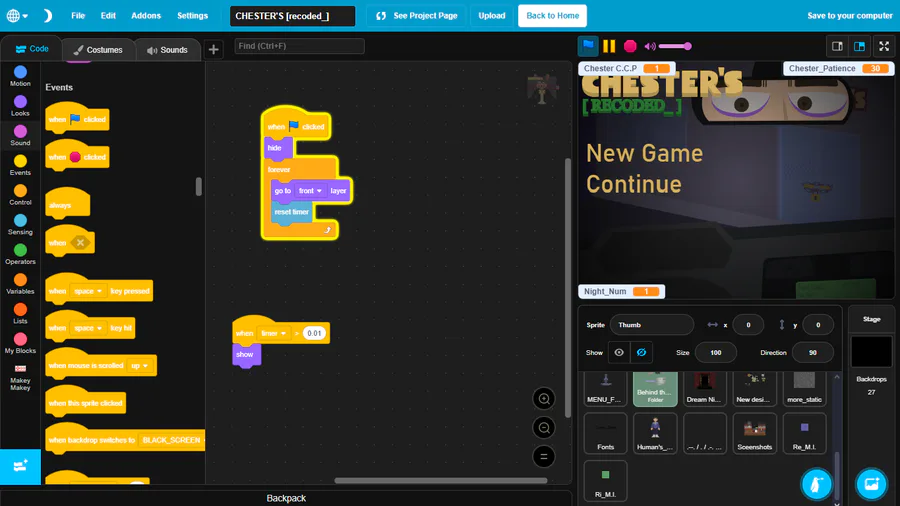Viewport: 900px width, 506px height.
Task: Edit the 0.01 value in timer block
Action: (x=314, y=333)
